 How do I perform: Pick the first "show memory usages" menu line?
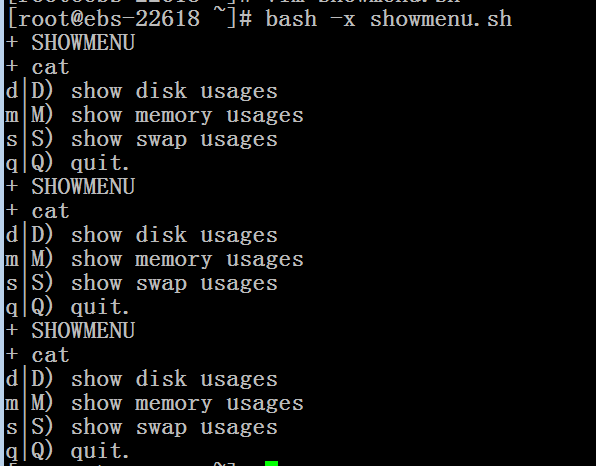(154, 115)
